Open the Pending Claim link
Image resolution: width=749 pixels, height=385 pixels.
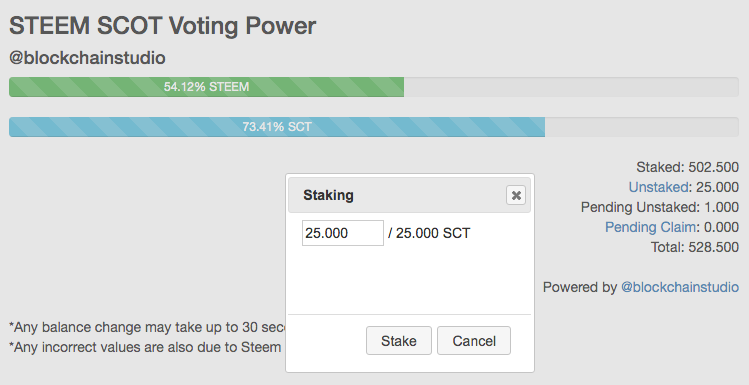pyautogui.click(x=651, y=227)
